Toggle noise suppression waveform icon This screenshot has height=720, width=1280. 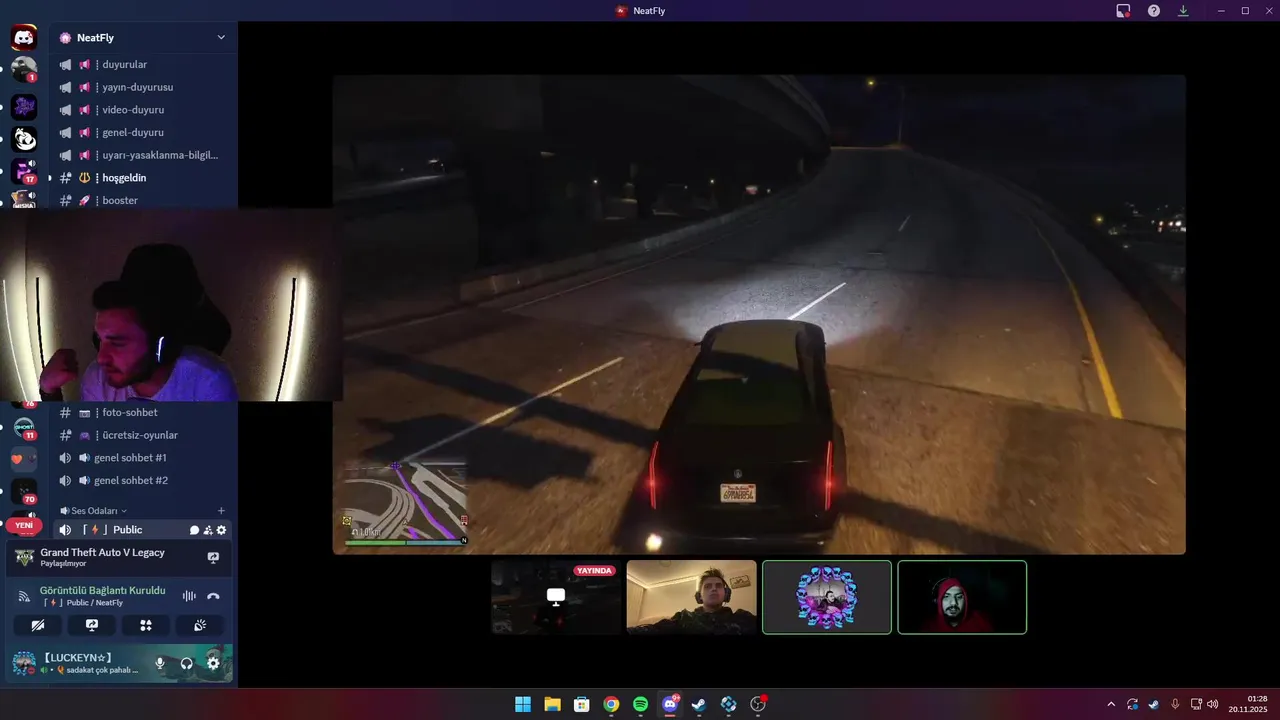click(189, 596)
